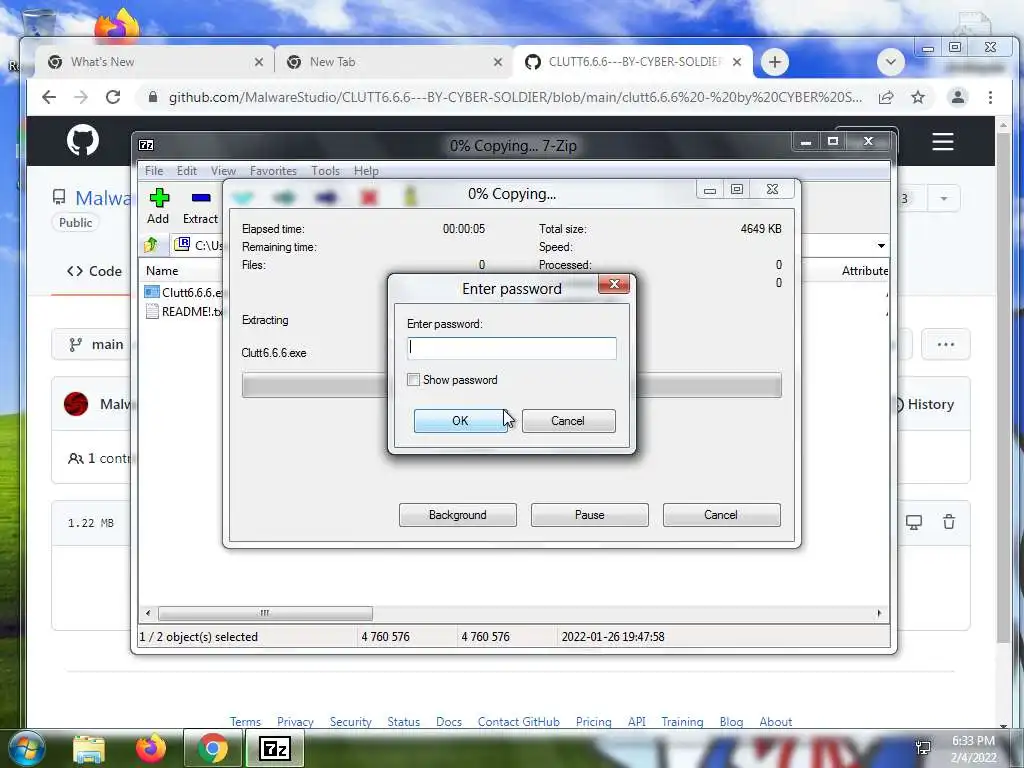This screenshot has width=1024, height=768.
Task: Open the 7-Zip View menu
Action: (x=223, y=170)
